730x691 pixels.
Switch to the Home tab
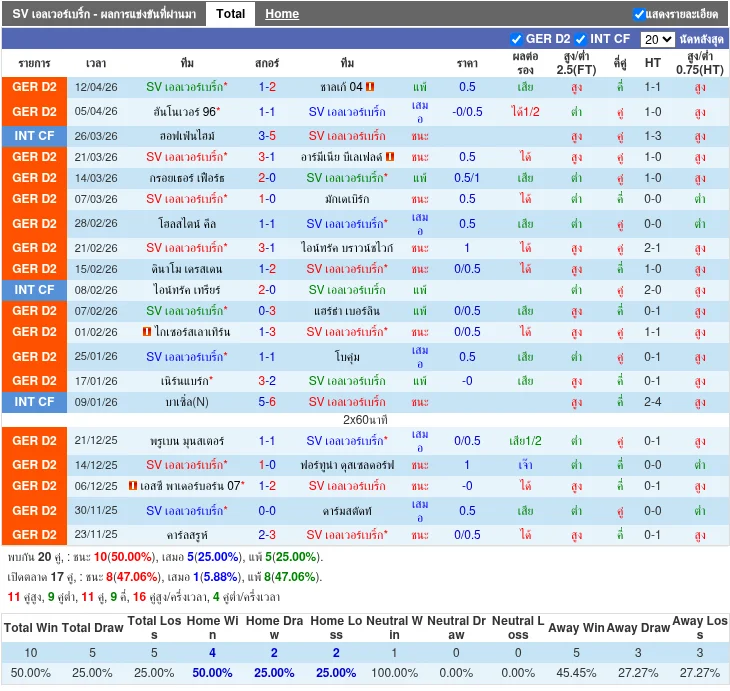click(x=281, y=14)
